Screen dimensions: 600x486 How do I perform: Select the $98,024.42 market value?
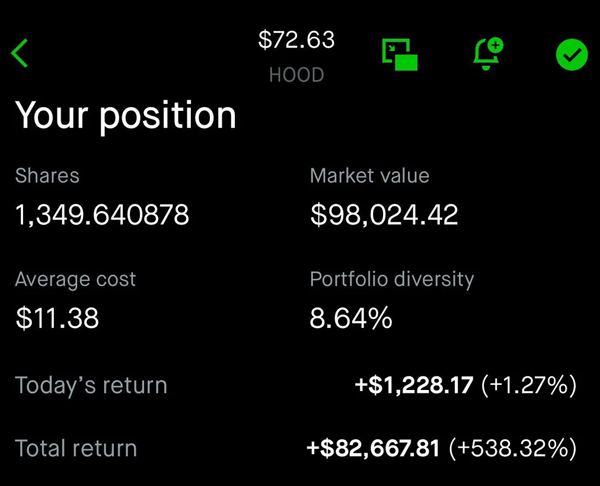tap(384, 214)
